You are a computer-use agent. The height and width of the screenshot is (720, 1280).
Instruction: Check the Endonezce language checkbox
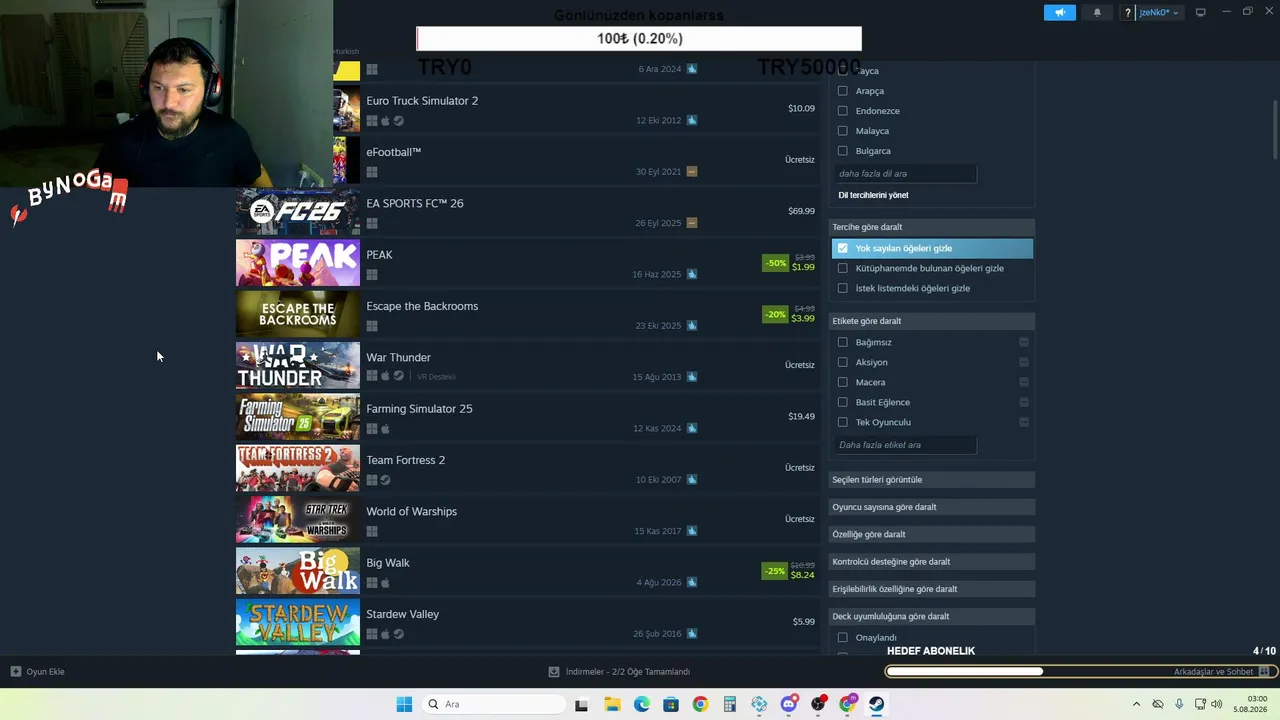(x=842, y=111)
